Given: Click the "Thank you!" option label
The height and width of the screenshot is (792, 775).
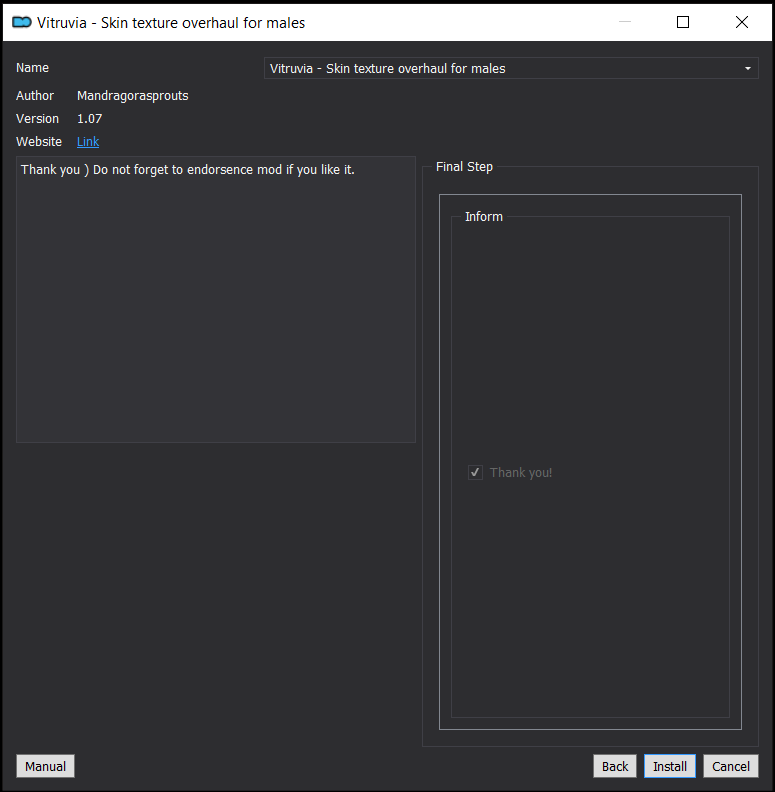Looking at the screenshot, I should click(520, 473).
